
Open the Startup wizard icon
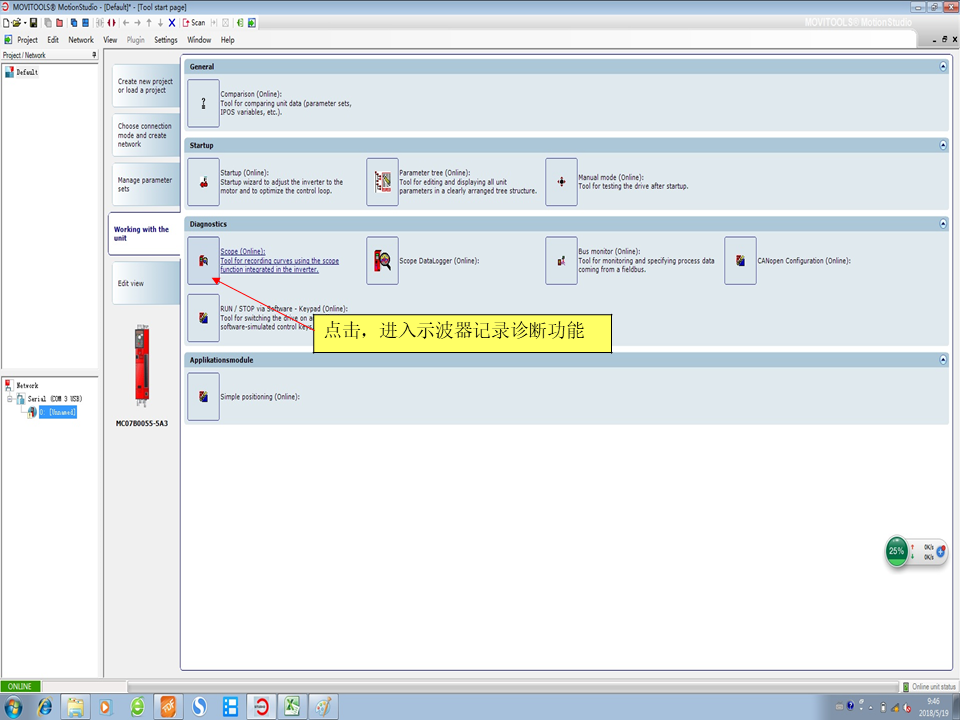pyautogui.click(x=203, y=182)
